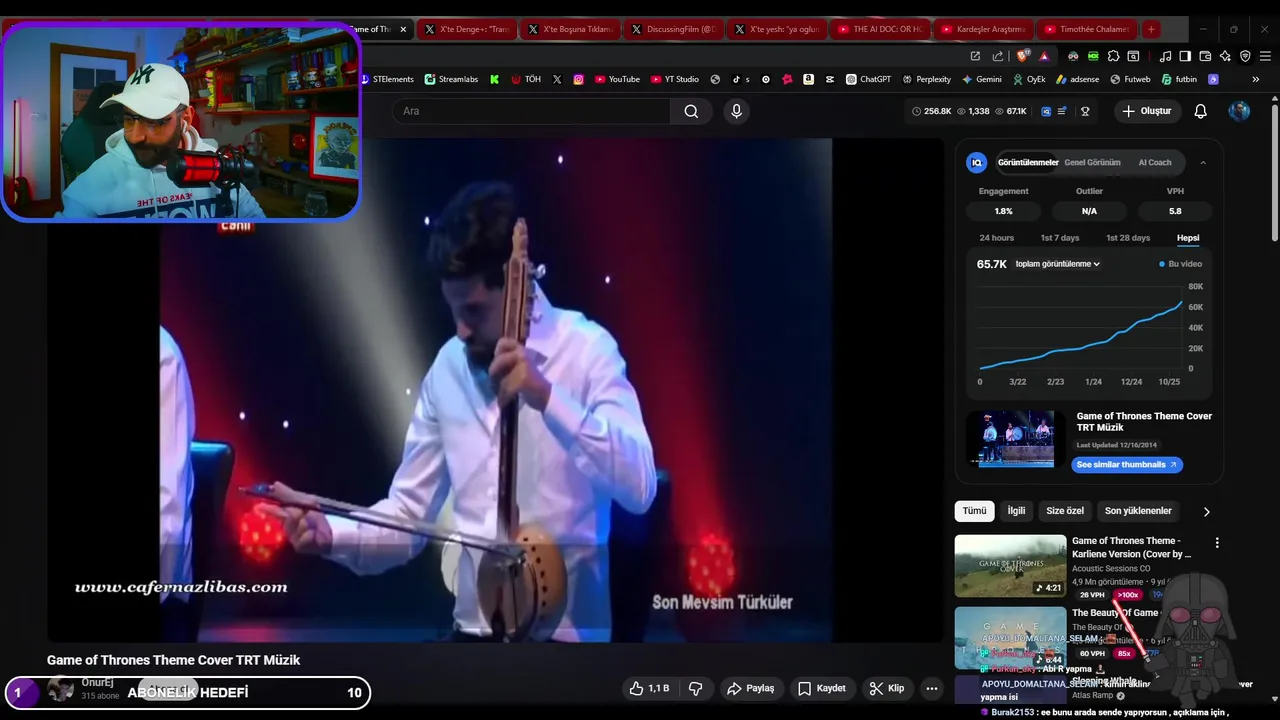This screenshot has width=1280, height=720.
Task: Open Karliene Version video thumbnail
Action: (x=1010, y=566)
